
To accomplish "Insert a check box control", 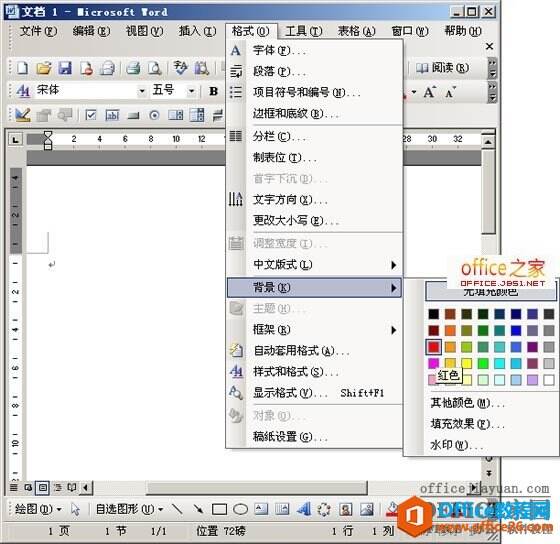I will click(90, 115).
